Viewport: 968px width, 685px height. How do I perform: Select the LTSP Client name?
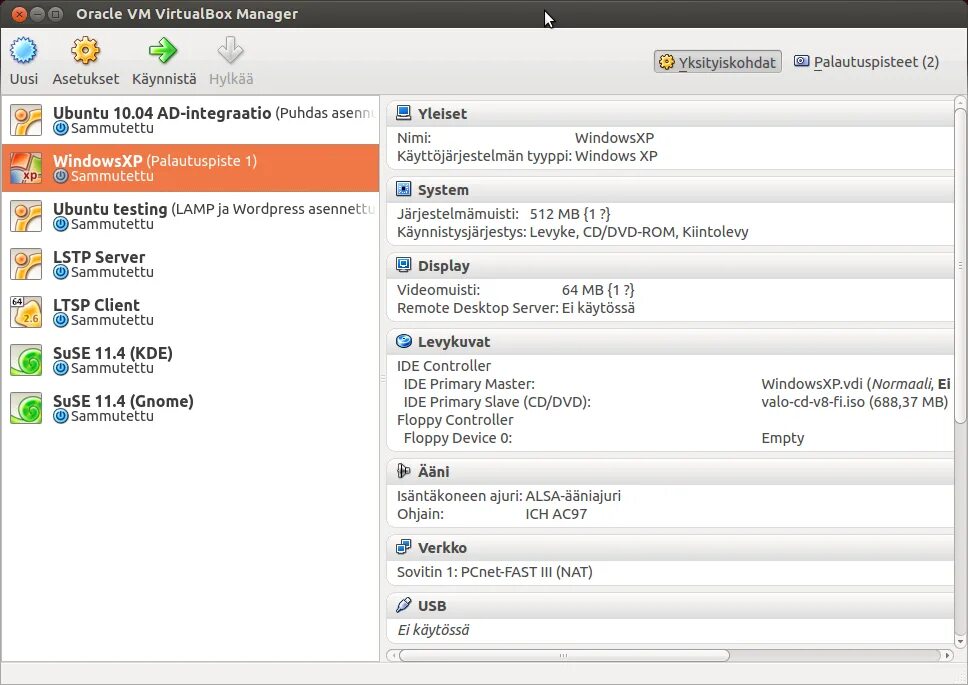[96, 305]
